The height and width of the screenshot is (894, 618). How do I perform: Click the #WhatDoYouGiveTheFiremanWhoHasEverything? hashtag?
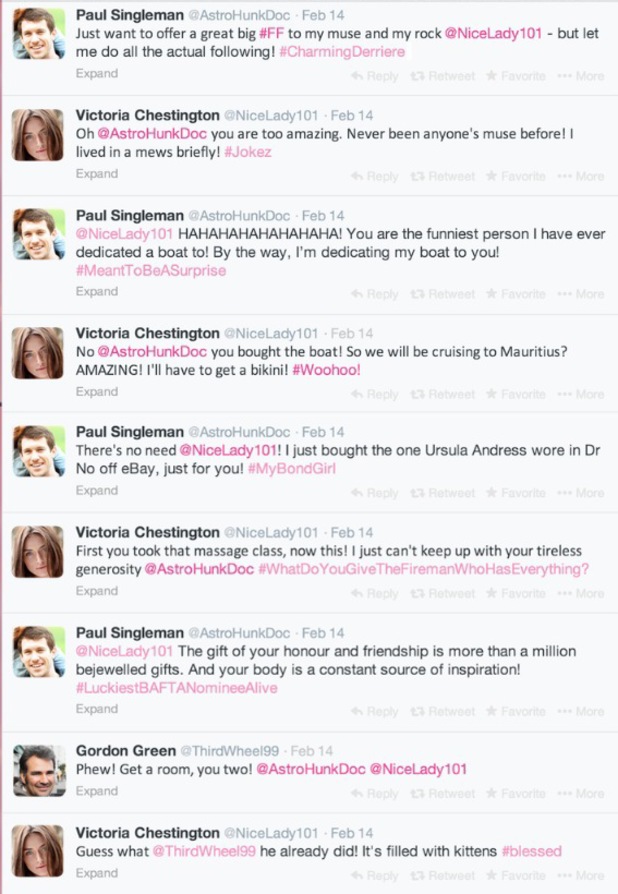424,569
